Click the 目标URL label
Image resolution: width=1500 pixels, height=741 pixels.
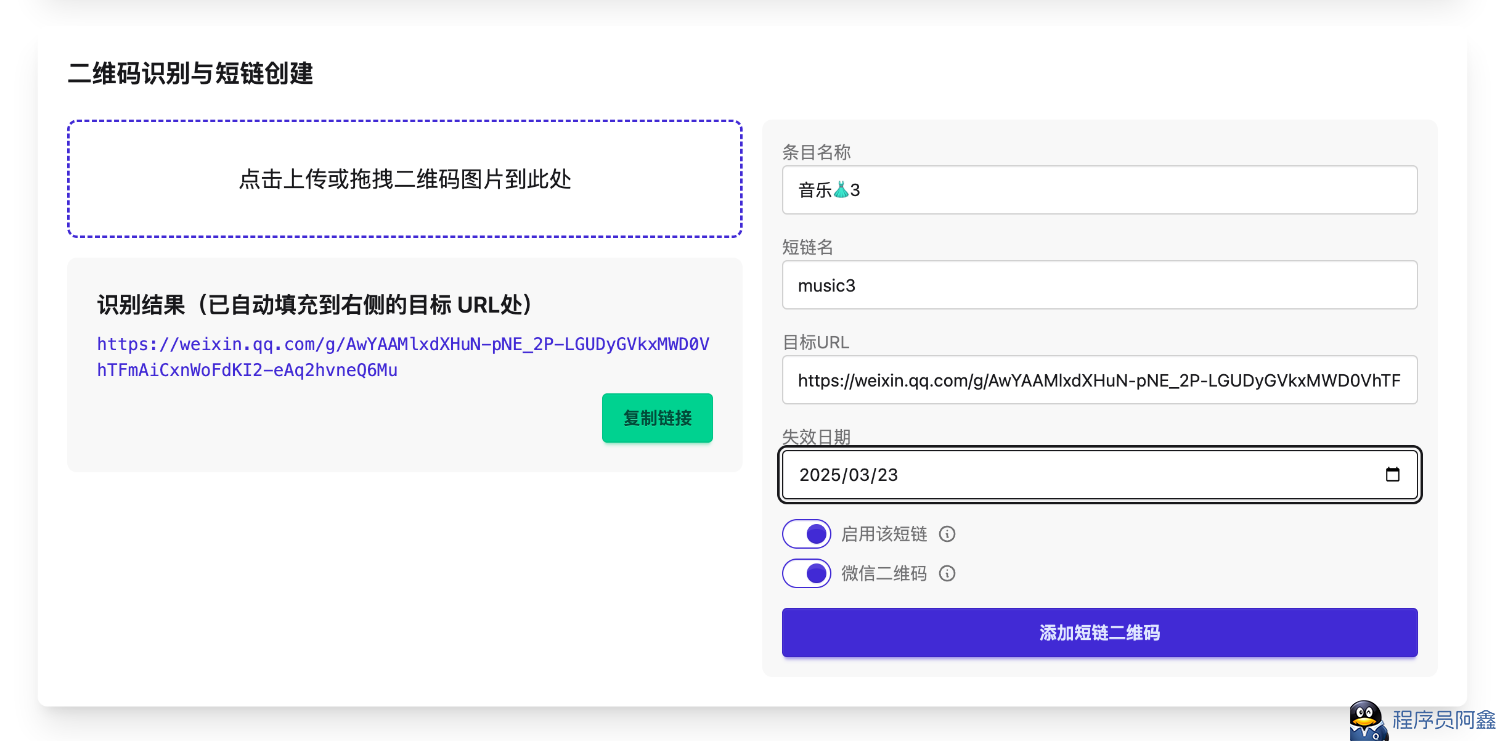(x=815, y=342)
